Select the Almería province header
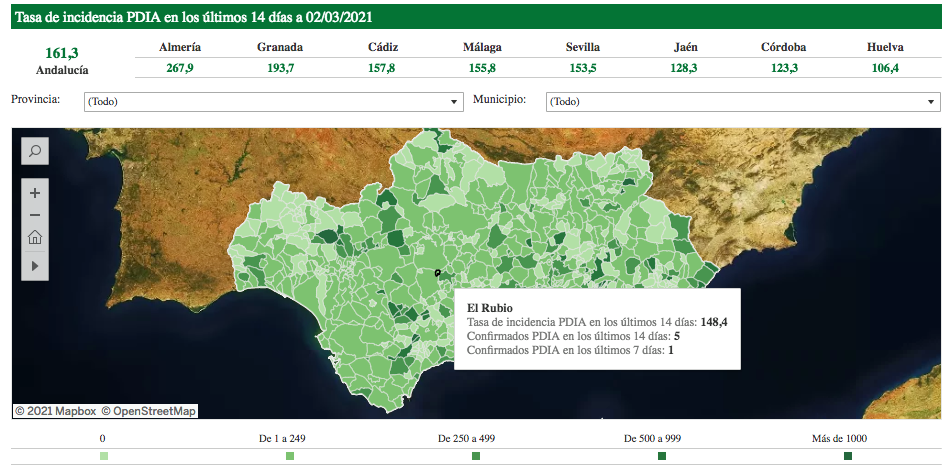This screenshot has height=470, width=942. 180,47
